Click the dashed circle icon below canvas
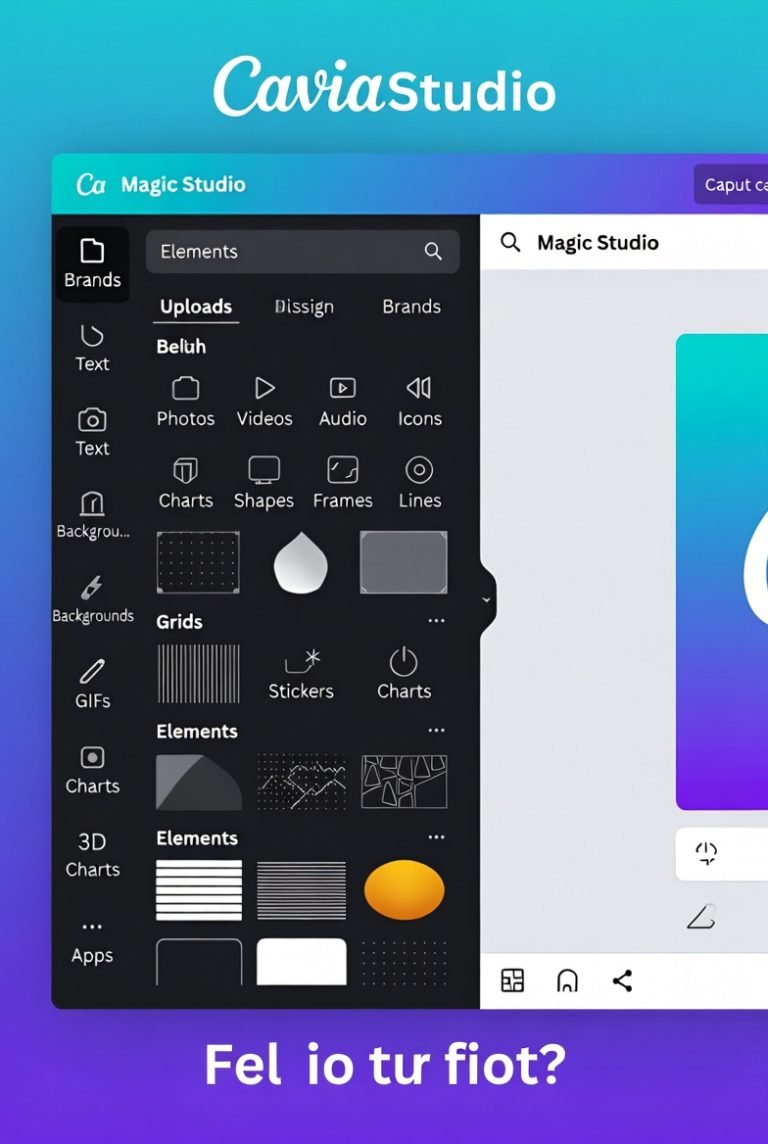 [x=706, y=853]
